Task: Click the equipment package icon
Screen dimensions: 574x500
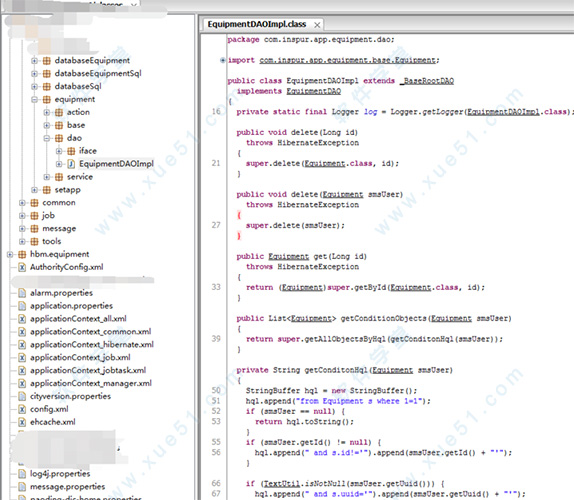Action: coord(46,100)
